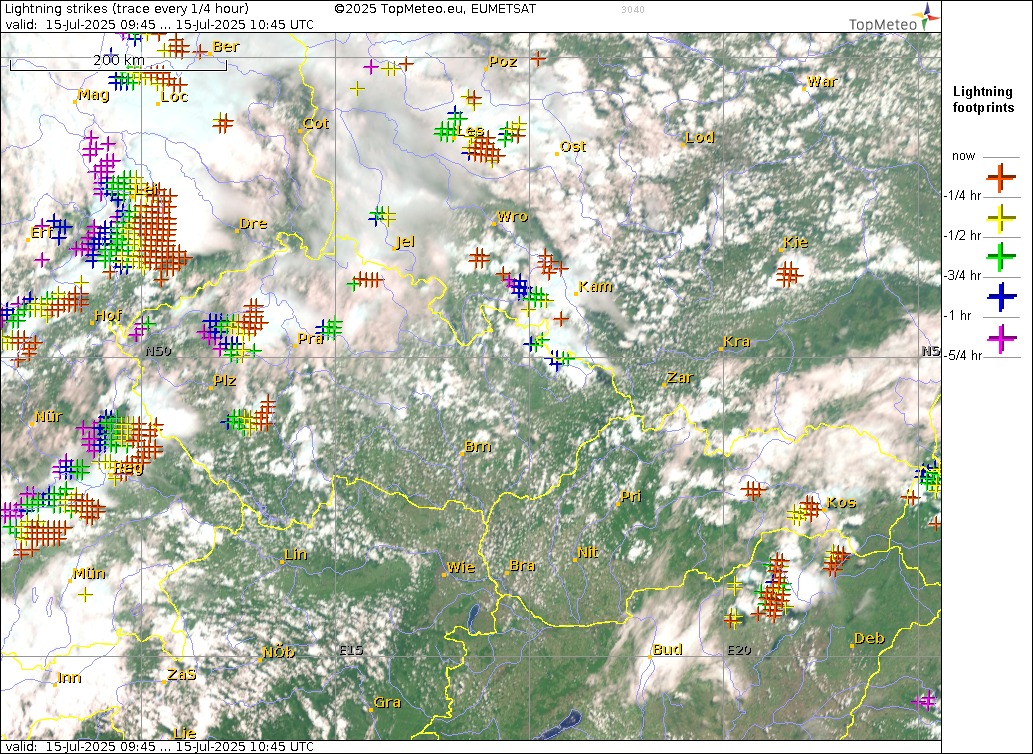This screenshot has height=754, width=1033.
Task: Click the single yellow strike cross near Mün
Action: (84, 595)
